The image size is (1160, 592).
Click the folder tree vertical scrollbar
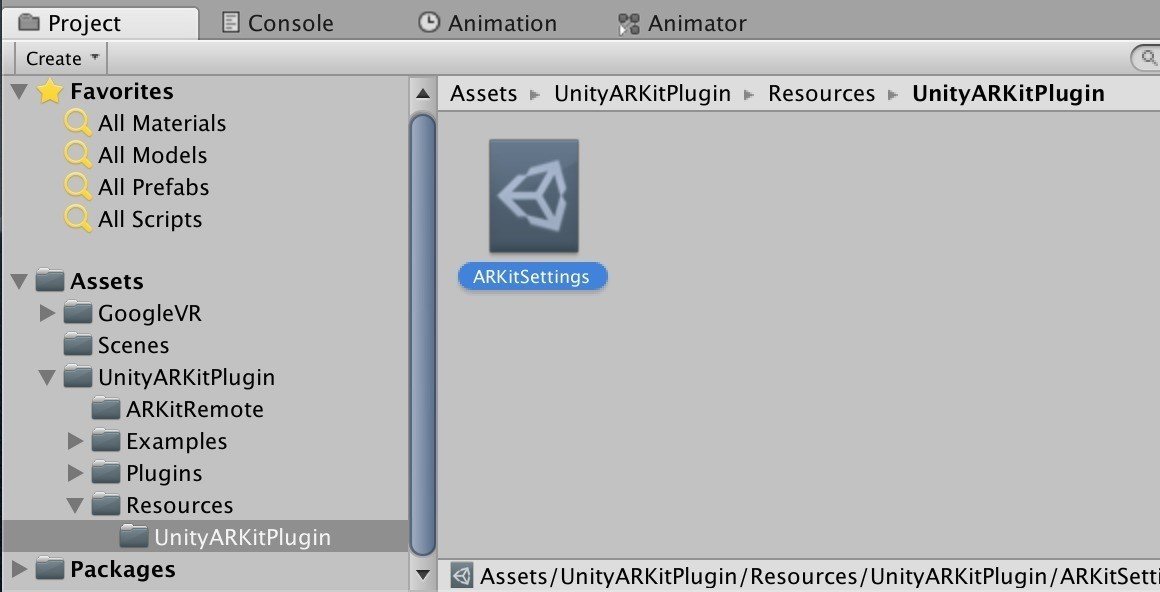tap(423, 330)
